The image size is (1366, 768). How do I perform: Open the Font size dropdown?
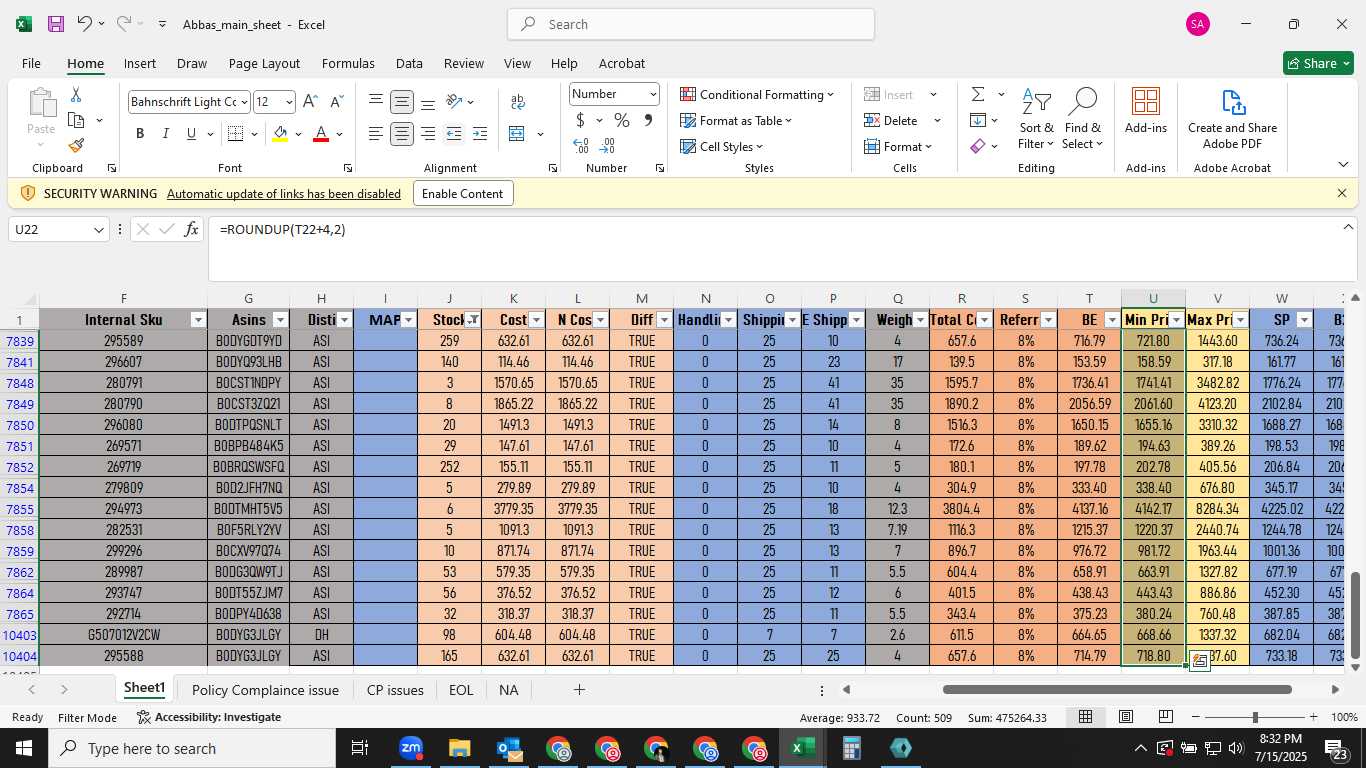coord(289,102)
